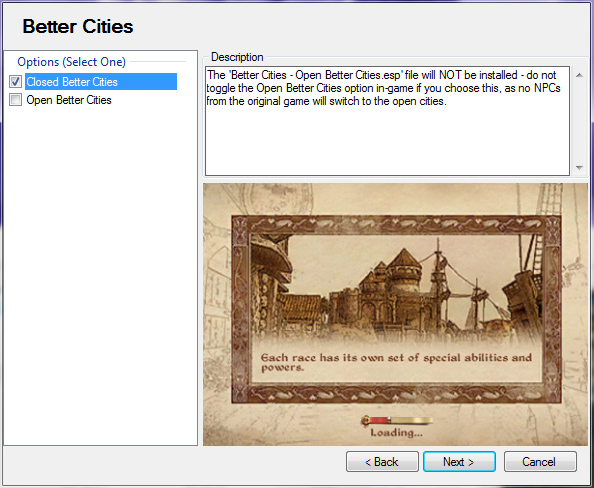
Task: Click the description scrollbar down arrow
Action: tap(579, 167)
